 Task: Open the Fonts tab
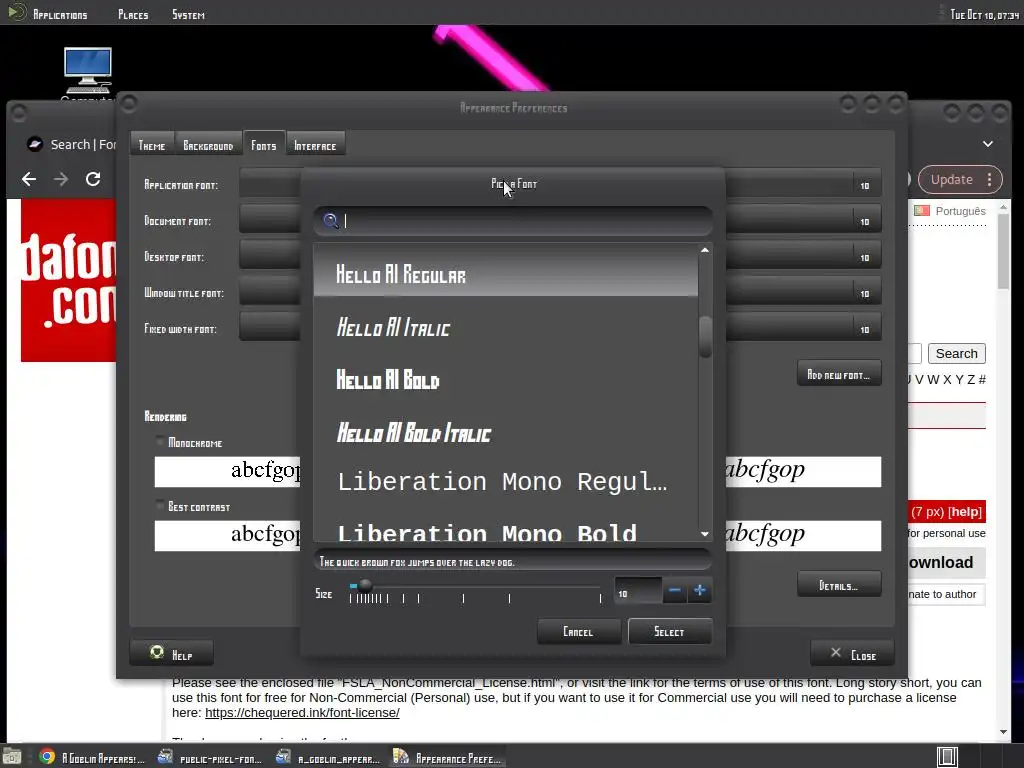point(264,145)
